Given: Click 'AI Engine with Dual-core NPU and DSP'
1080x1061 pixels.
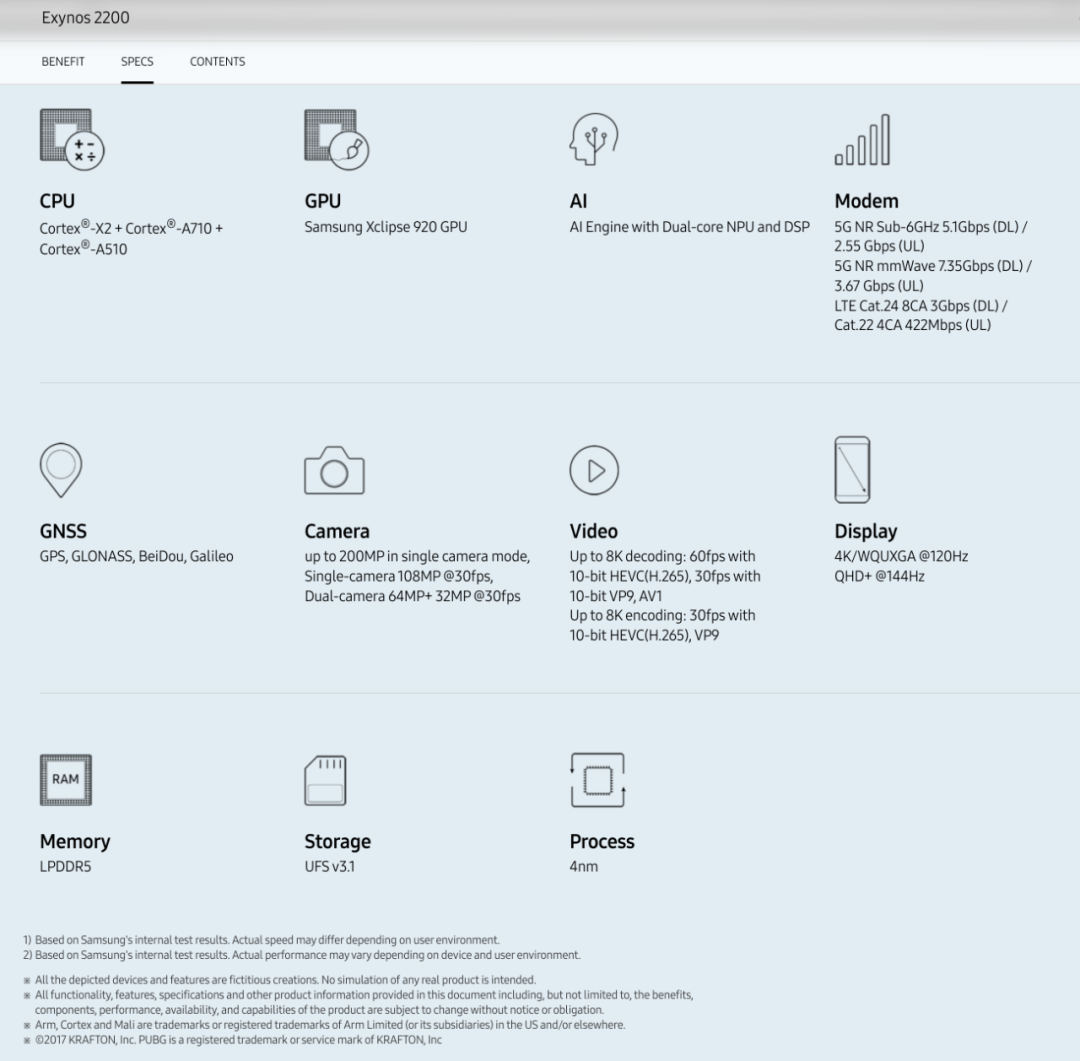Looking at the screenshot, I should 689,227.
